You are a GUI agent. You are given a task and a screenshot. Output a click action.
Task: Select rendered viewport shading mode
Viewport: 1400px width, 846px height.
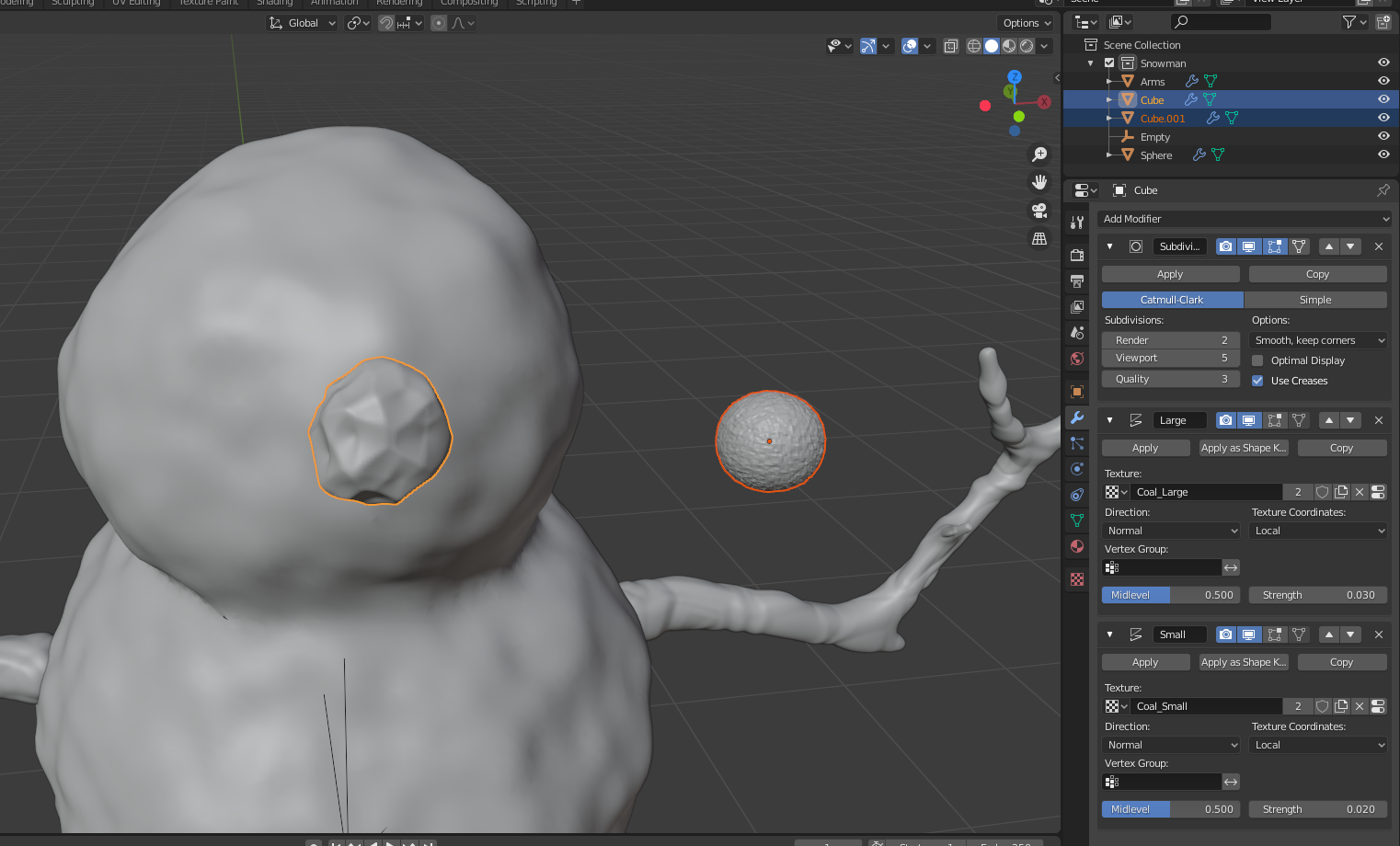pos(1027,46)
